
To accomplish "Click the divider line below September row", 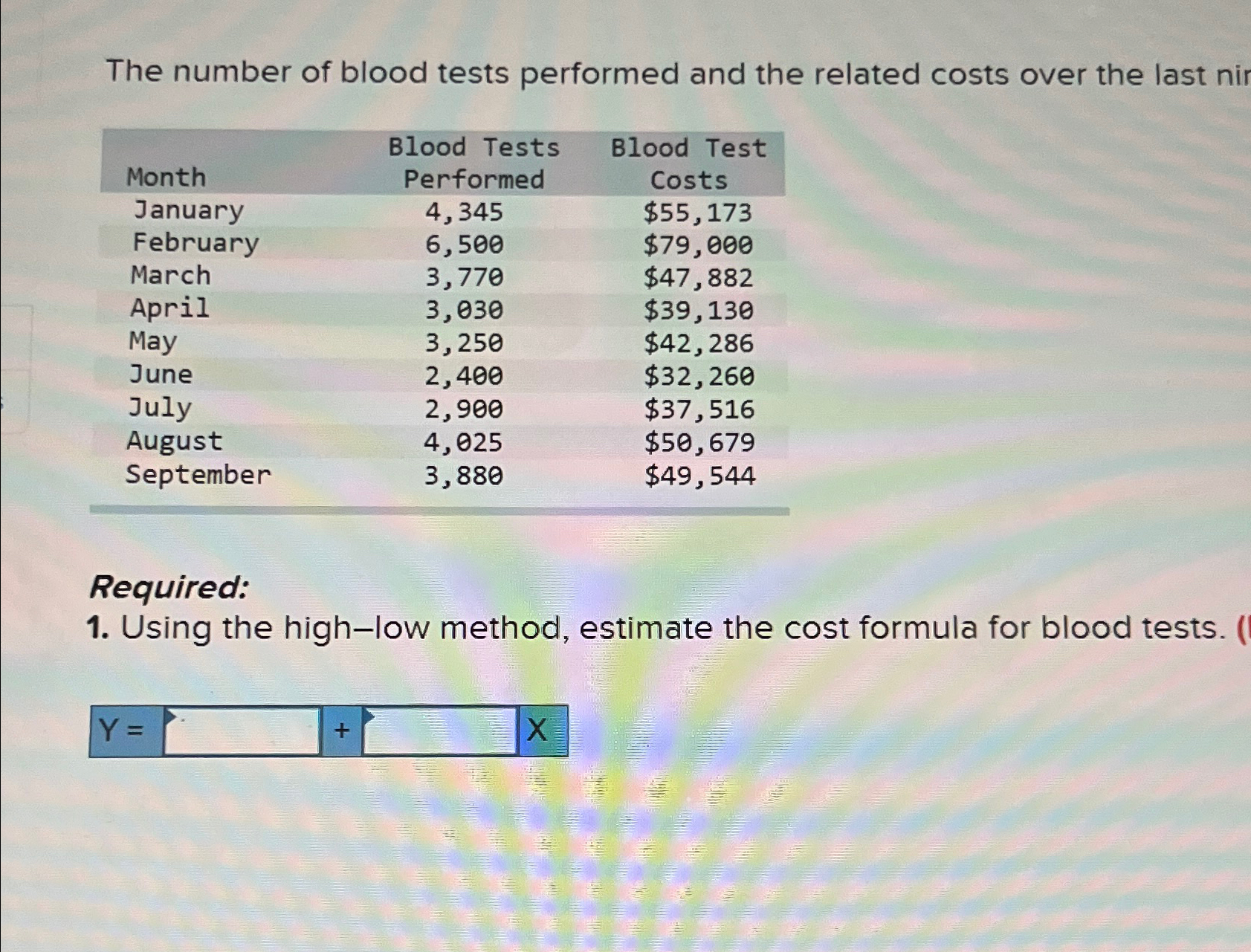I will point(439,509).
